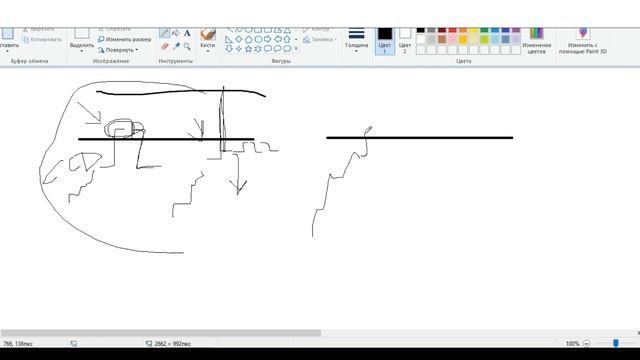The image size is (640, 360).
Task: Click the Копировать button
Action: 42,39
